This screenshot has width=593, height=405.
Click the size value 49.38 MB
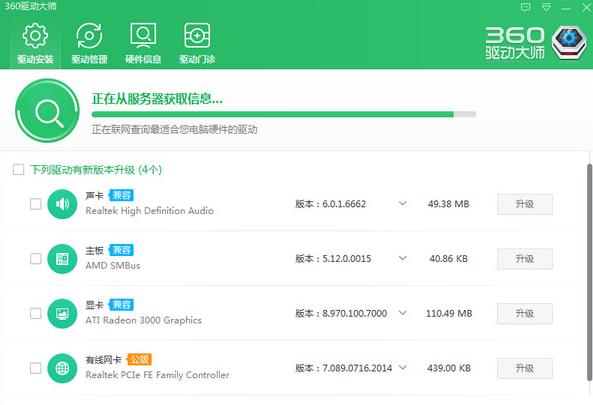[x=449, y=204]
